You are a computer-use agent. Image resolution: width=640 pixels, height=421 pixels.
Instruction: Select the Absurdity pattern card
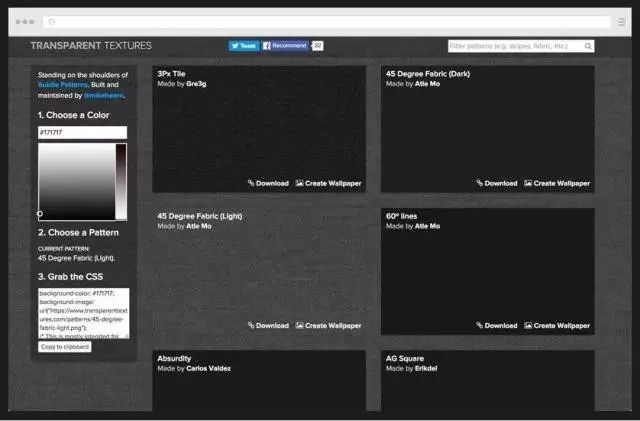click(259, 381)
